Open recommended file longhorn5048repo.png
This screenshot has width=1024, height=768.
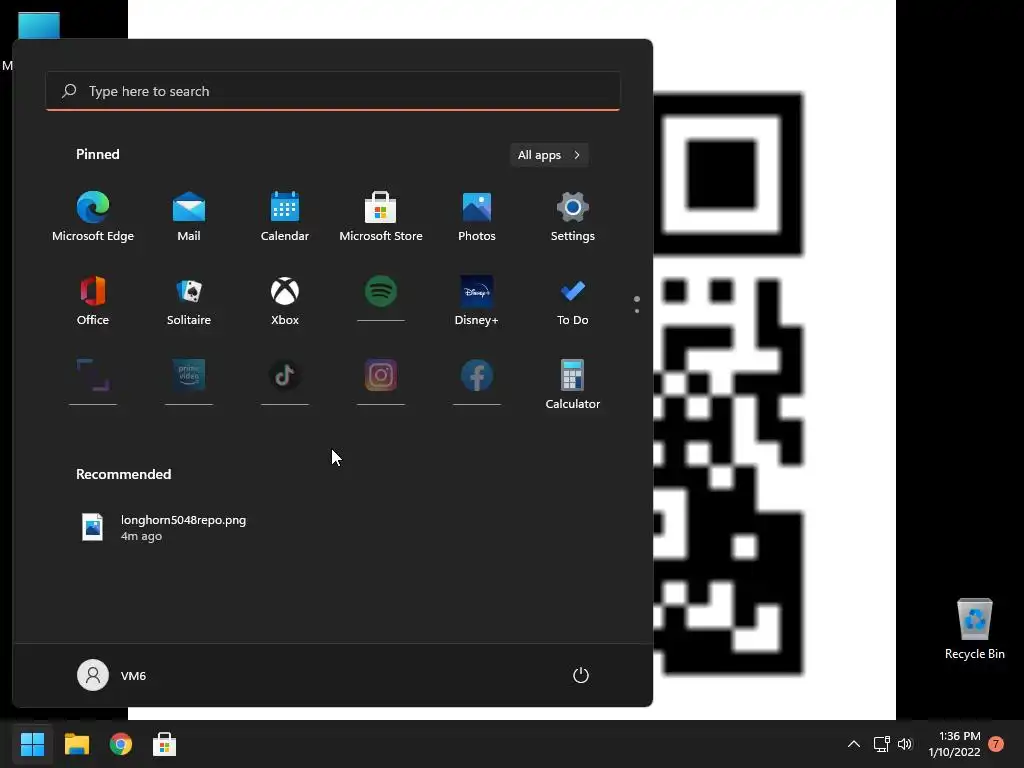point(163,528)
